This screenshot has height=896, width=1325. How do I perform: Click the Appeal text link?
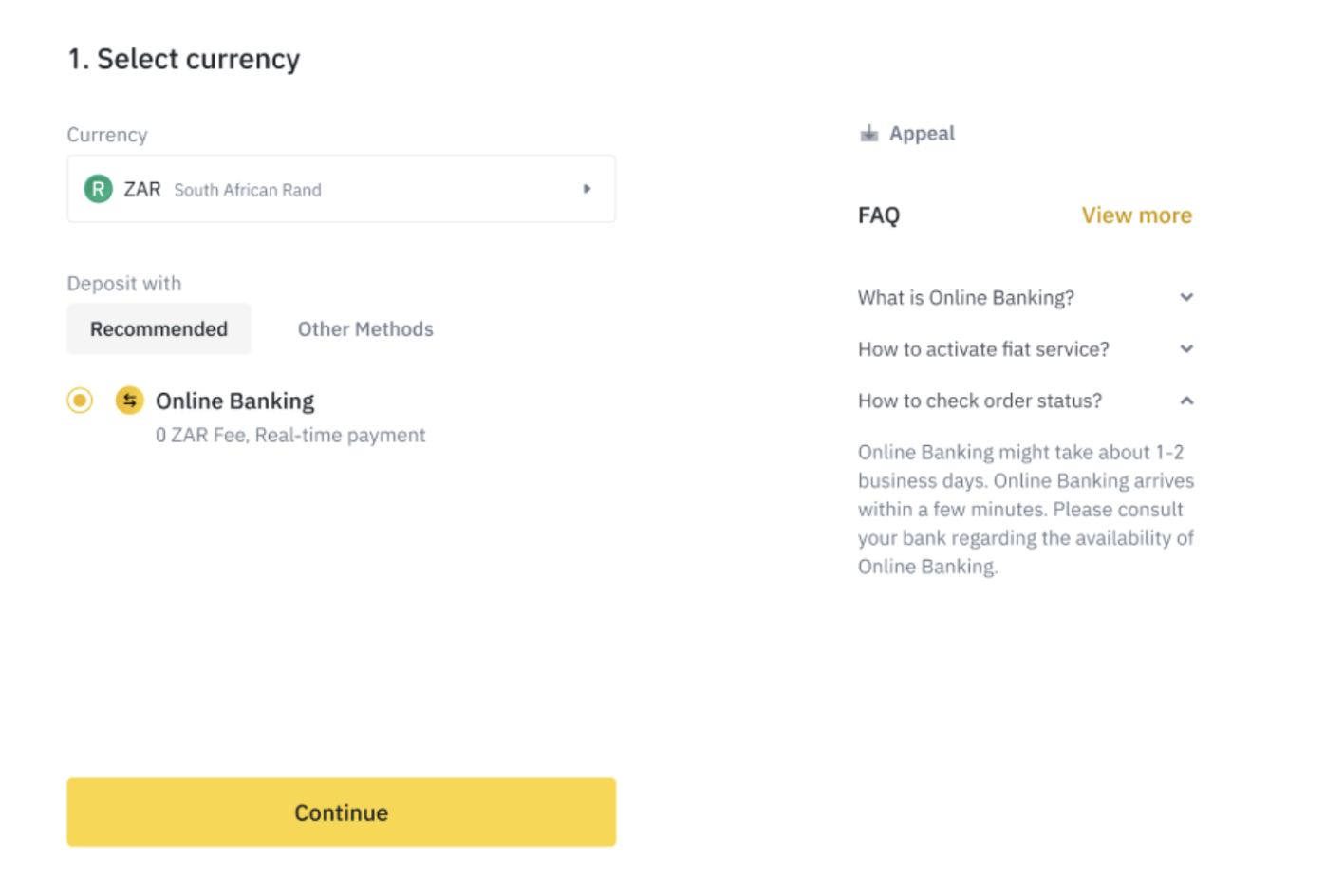tap(922, 134)
